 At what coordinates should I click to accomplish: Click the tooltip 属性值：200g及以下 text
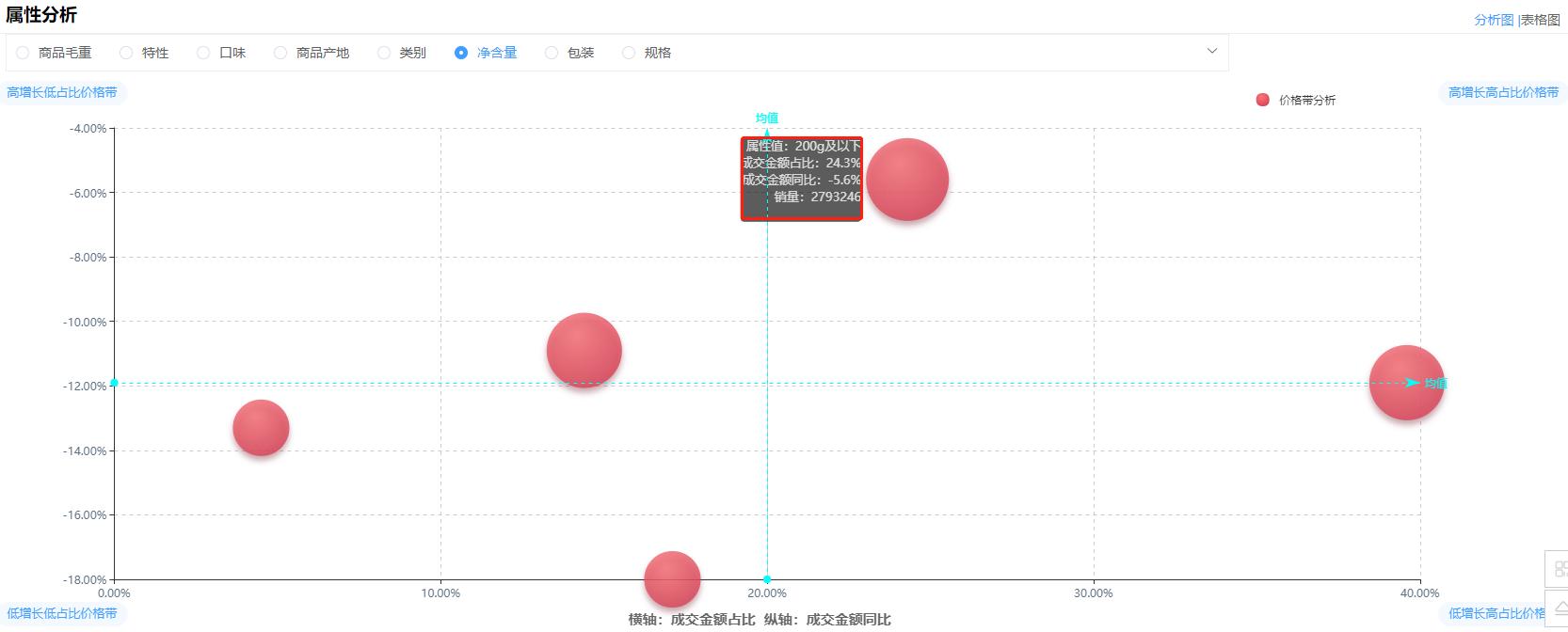[803, 146]
